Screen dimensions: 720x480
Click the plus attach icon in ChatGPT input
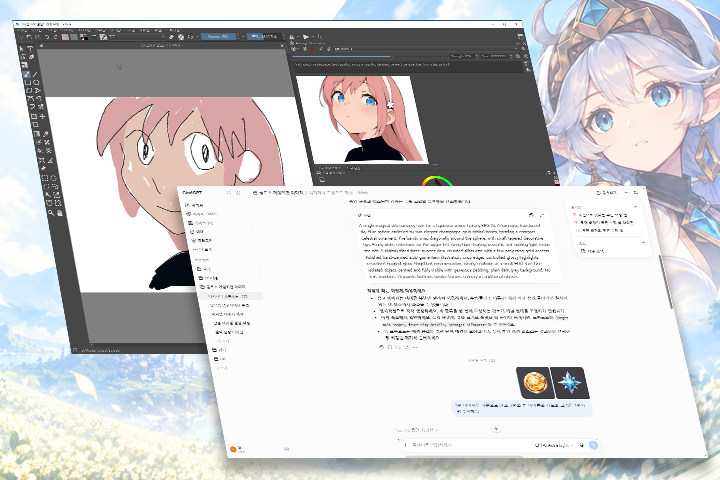tap(405, 445)
